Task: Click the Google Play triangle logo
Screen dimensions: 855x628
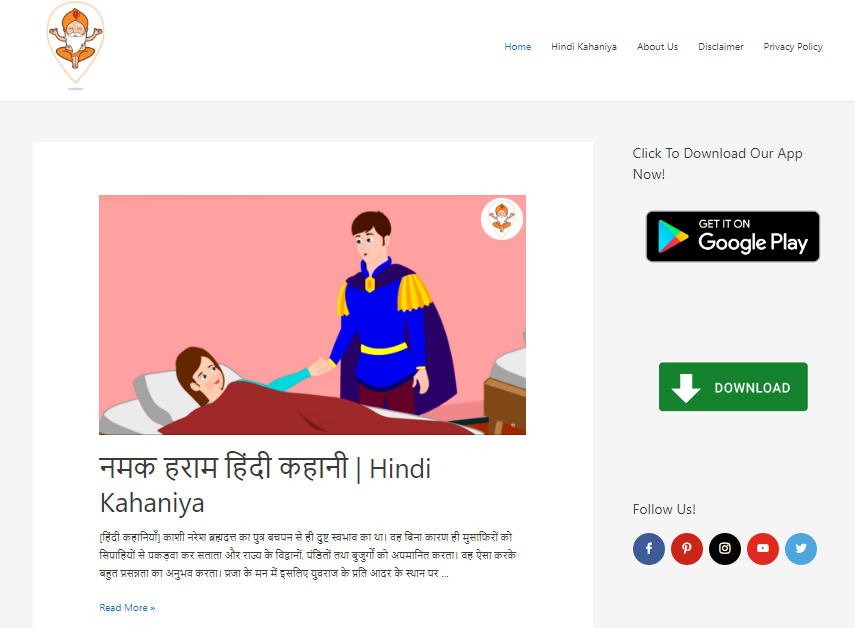Action: pos(672,237)
